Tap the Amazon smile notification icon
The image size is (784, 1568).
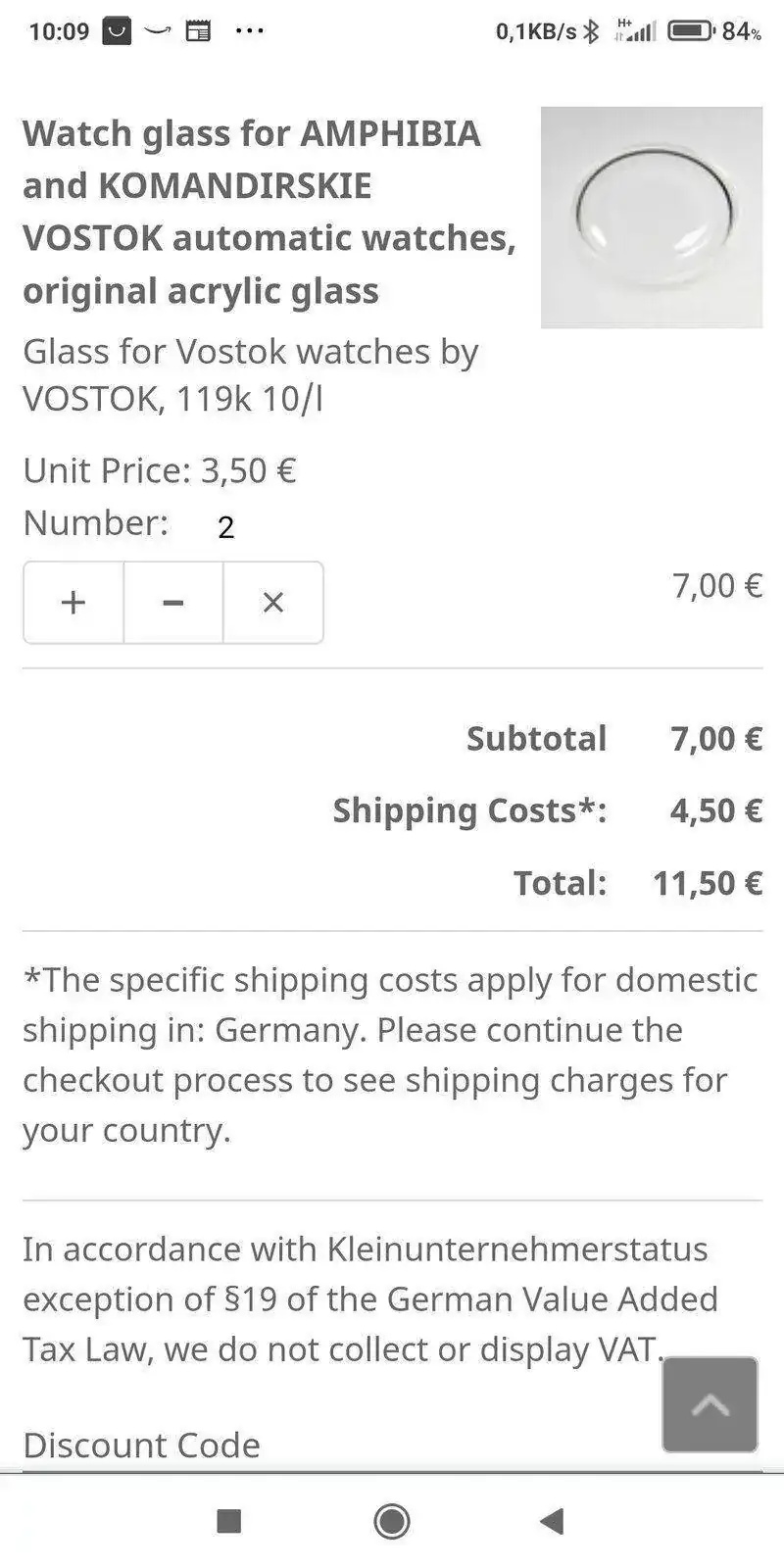coord(158,31)
